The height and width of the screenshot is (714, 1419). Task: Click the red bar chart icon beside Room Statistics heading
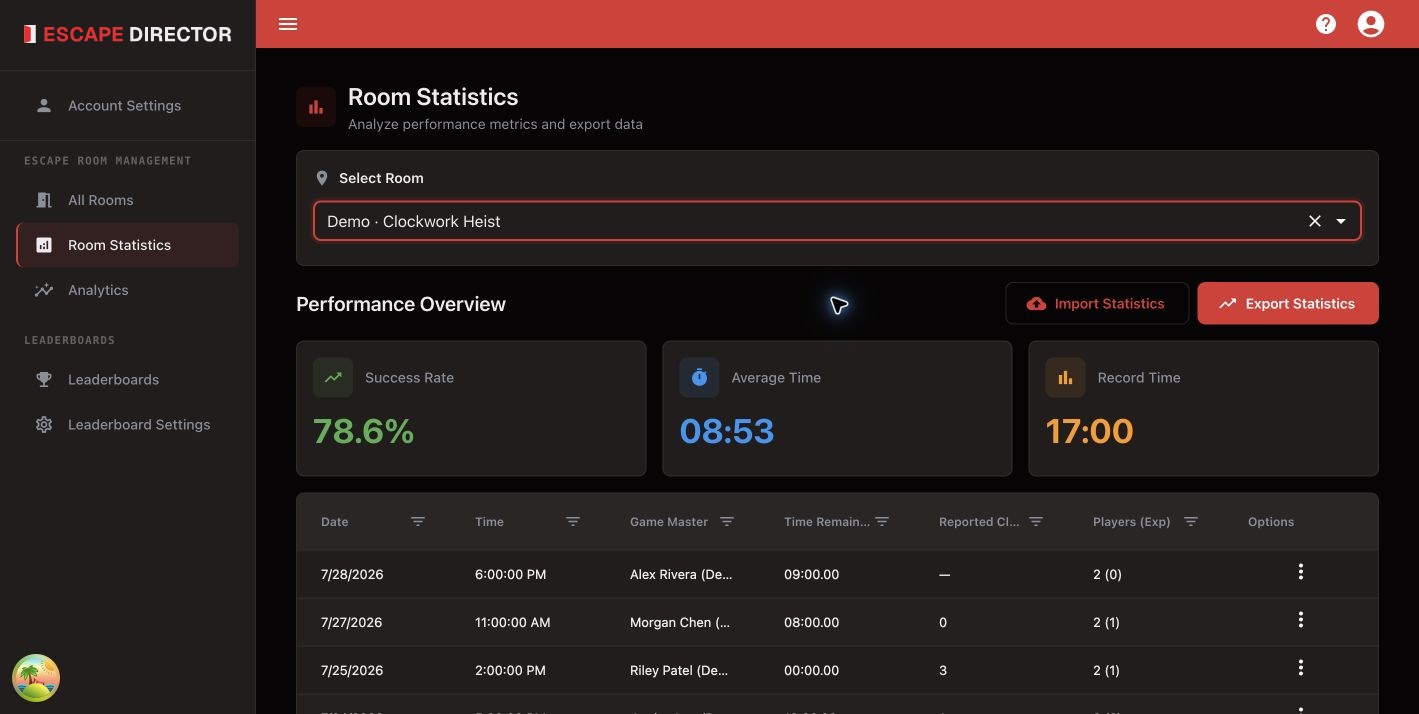(316, 107)
